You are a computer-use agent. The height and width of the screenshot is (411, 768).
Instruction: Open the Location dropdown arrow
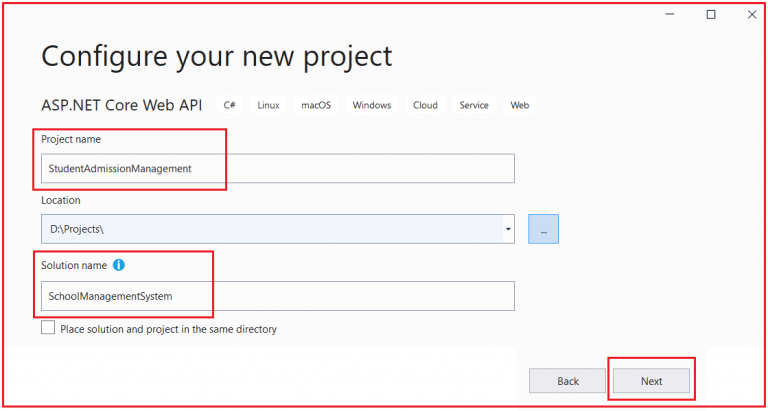508,229
